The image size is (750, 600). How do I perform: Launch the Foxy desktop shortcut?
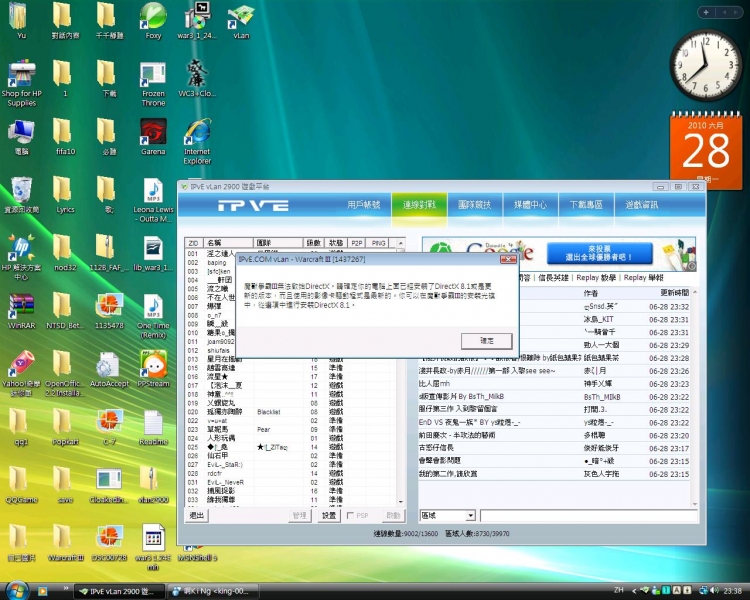pyautogui.click(x=153, y=19)
